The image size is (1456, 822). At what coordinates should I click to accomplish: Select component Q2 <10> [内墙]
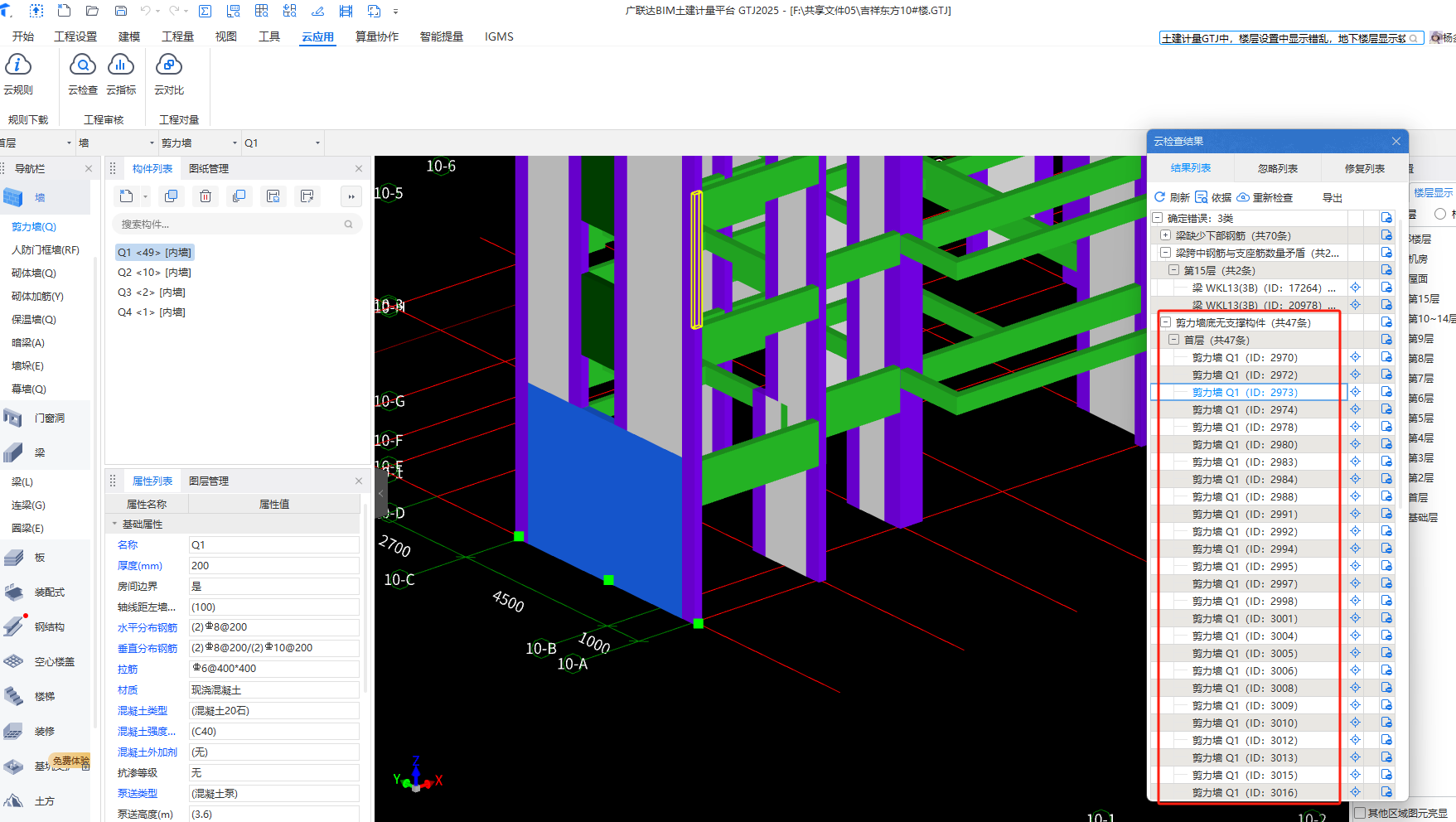click(x=154, y=272)
